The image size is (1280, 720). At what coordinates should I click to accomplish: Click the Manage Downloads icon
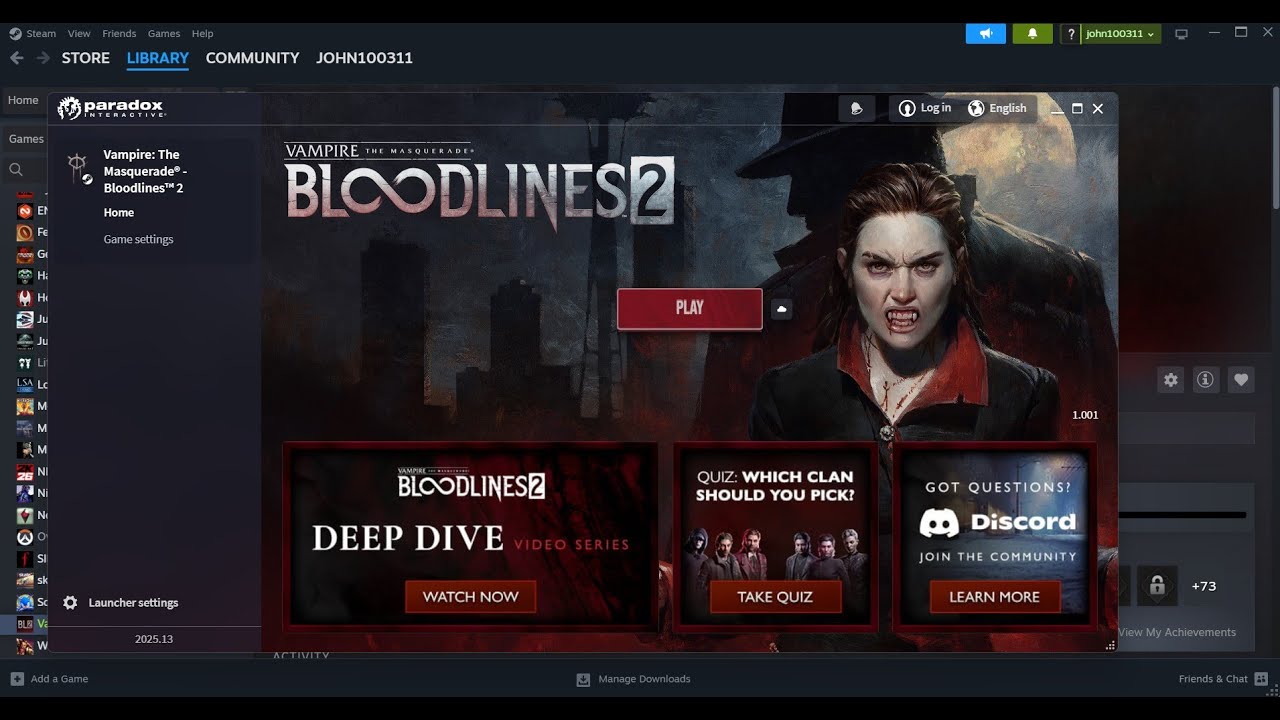[x=583, y=679]
